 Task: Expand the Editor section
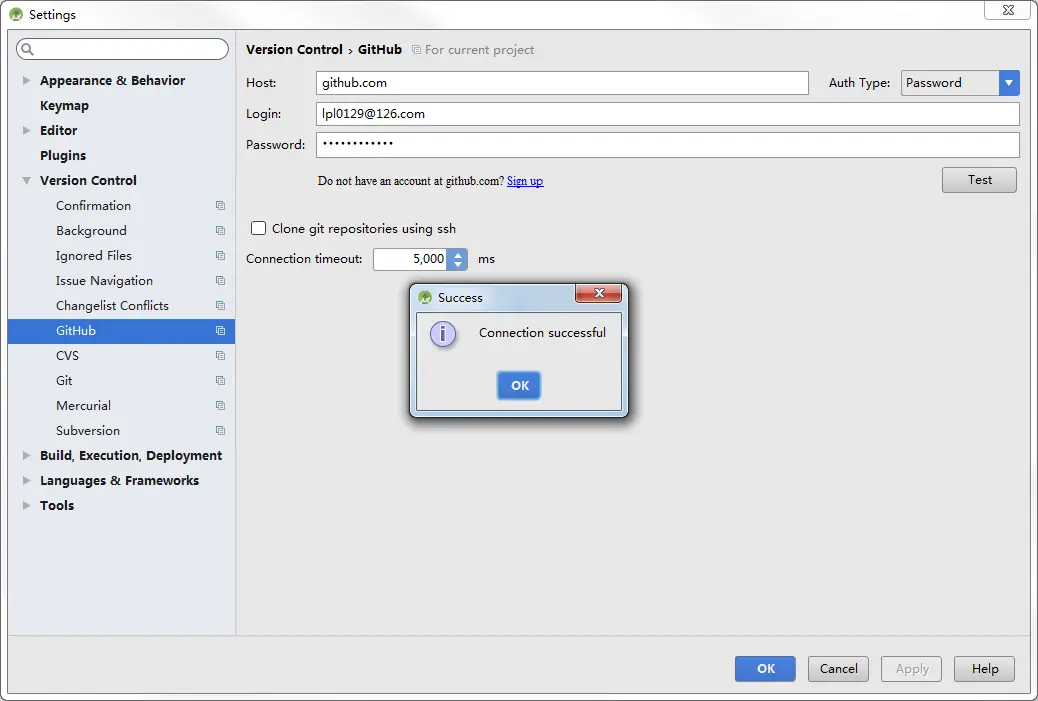coord(26,130)
